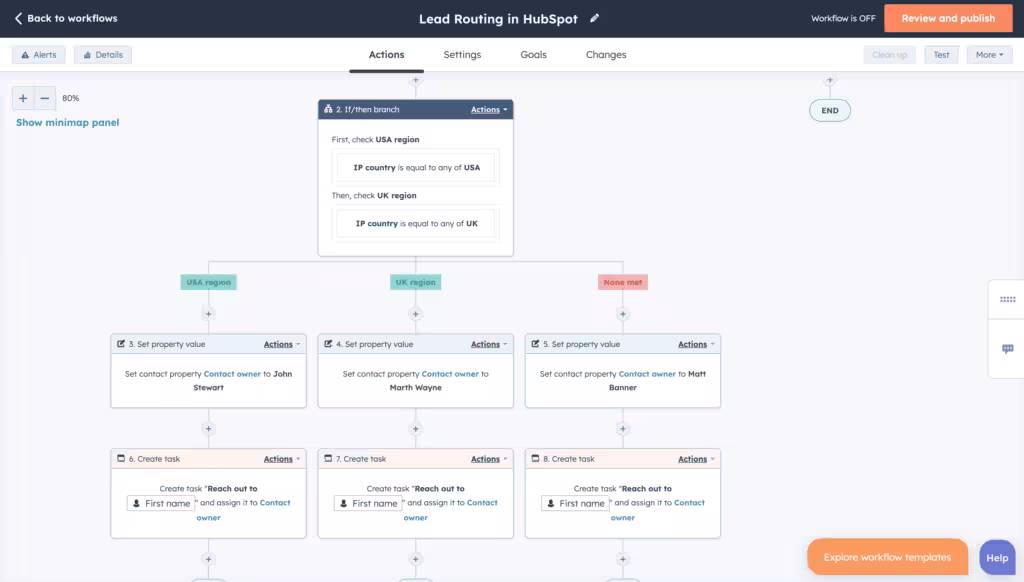1024x582 pixels.
Task: Click the pencil icon to rename workflow
Action: tap(595, 18)
